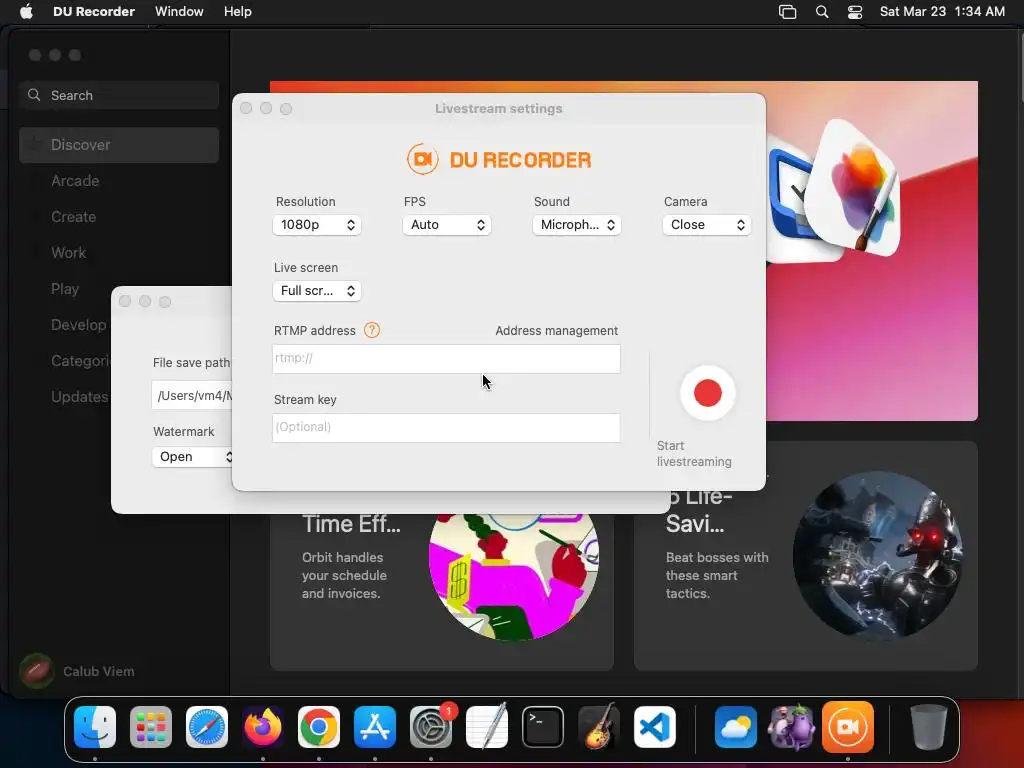Open the Help menu

(237, 11)
